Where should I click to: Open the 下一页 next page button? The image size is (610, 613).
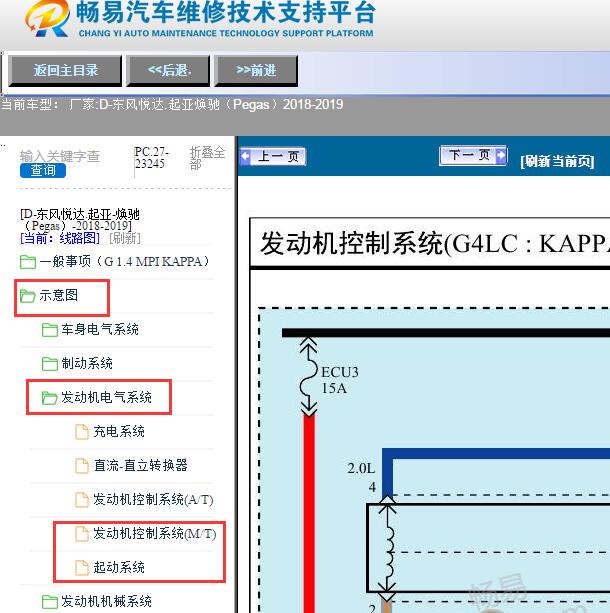473,155
